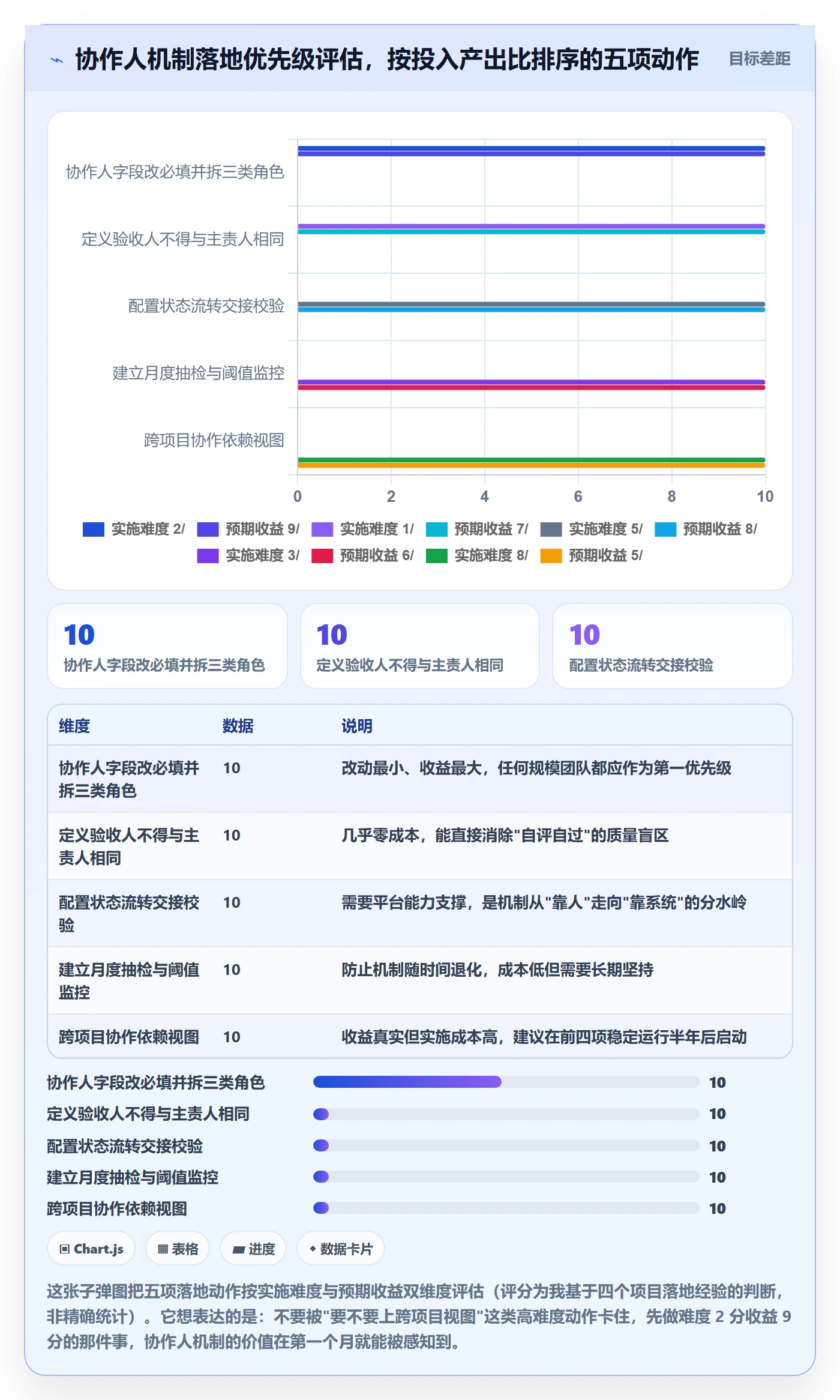
Task: Select the 进度 chip
Action: coord(253,1249)
